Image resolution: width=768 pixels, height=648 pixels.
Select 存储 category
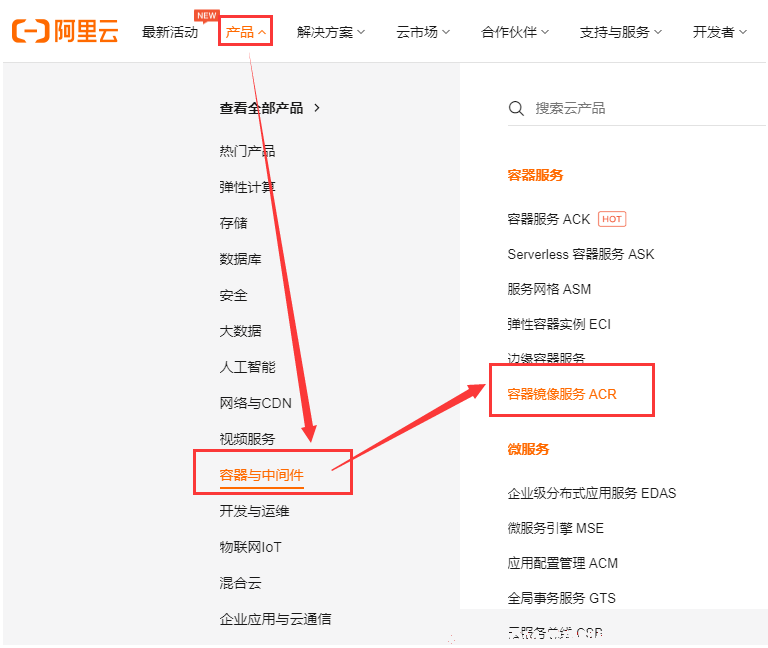[233, 223]
